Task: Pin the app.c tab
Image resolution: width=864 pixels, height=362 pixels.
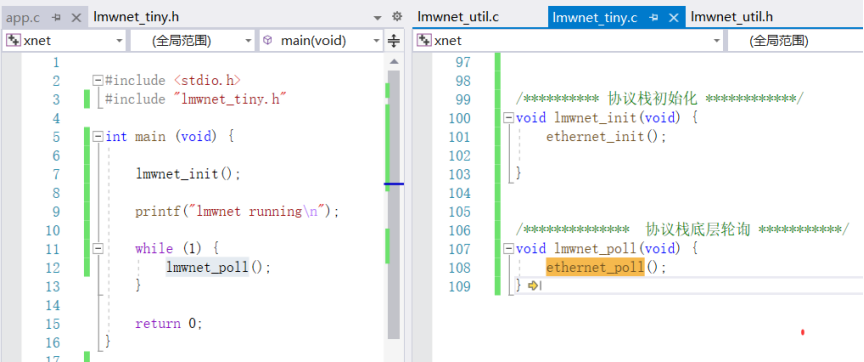Action: [x=57, y=18]
